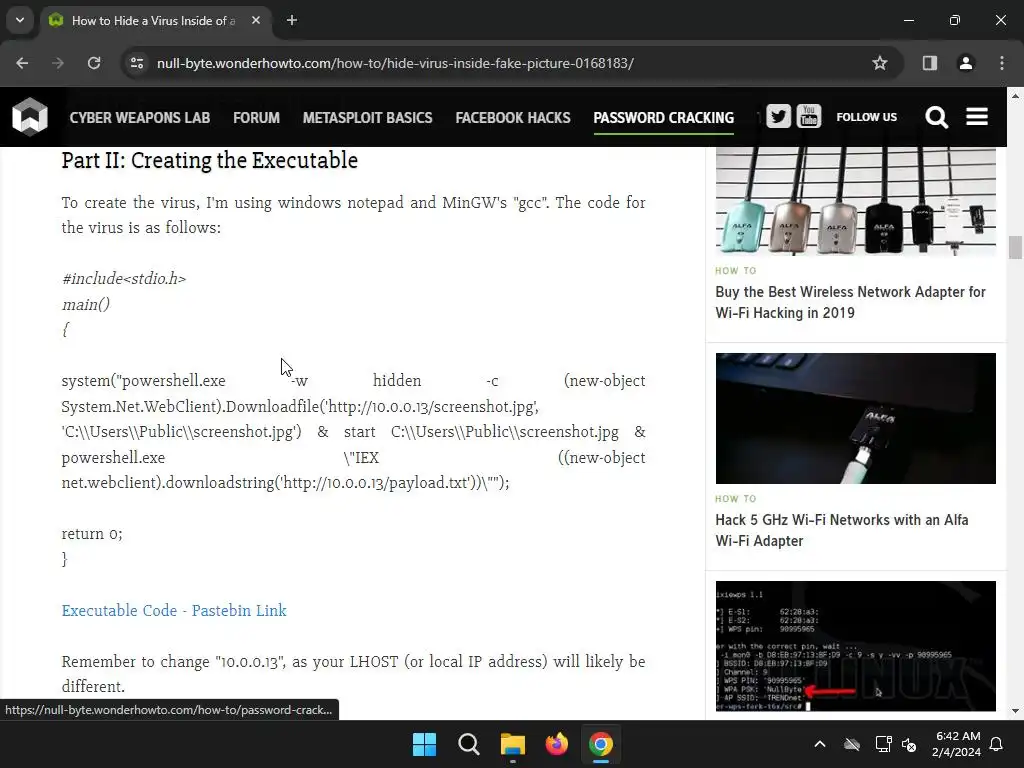Select the 'How to Hide a Virus' tab
The image size is (1024, 768).
click(x=153, y=20)
